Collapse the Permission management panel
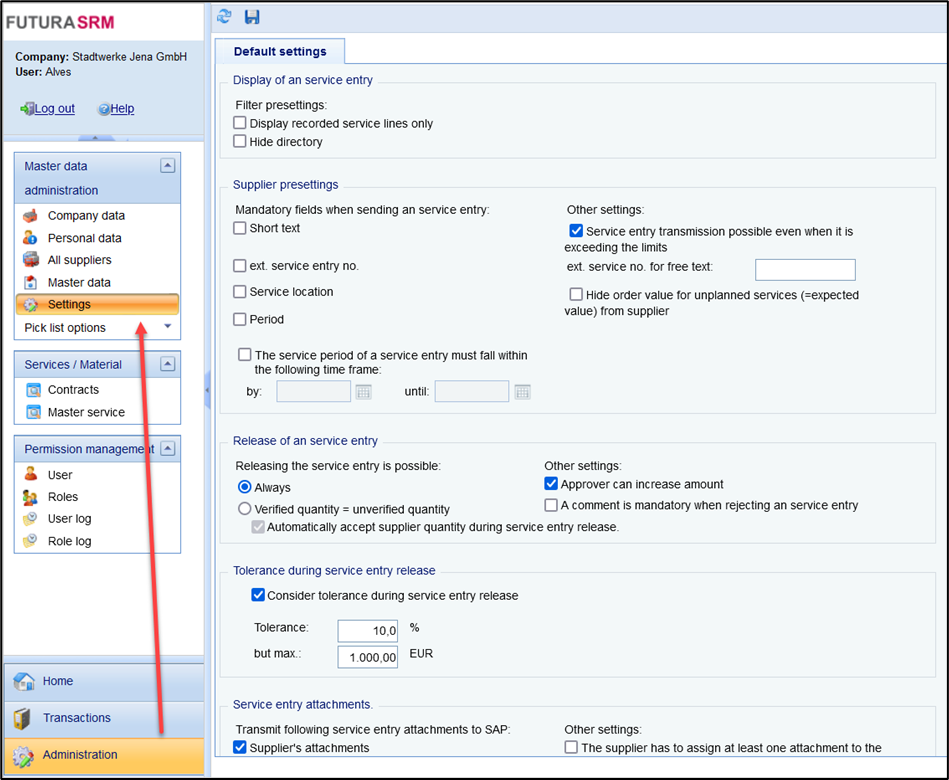 point(167,449)
